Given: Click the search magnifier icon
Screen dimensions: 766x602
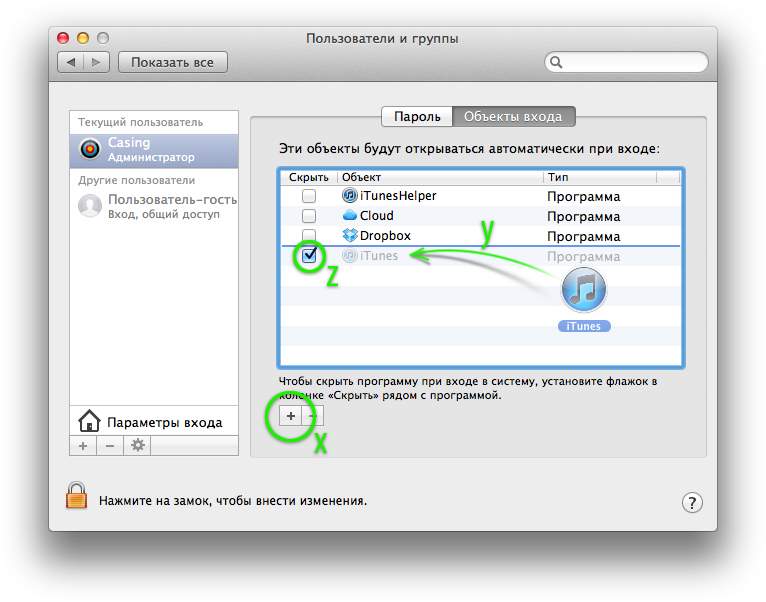Looking at the screenshot, I should 556,62.
